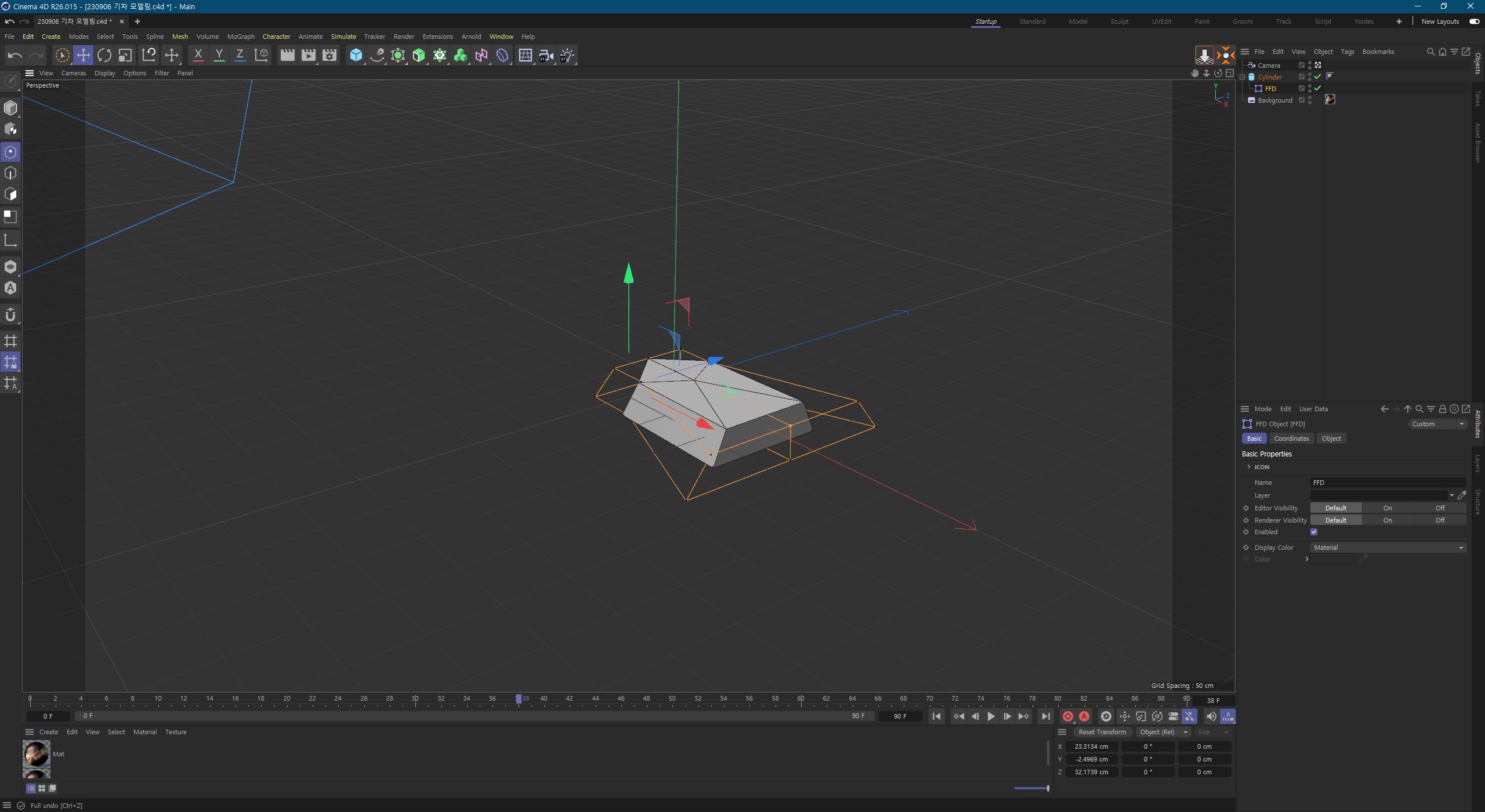Open viewport Cameras menu

pos(74,73)
